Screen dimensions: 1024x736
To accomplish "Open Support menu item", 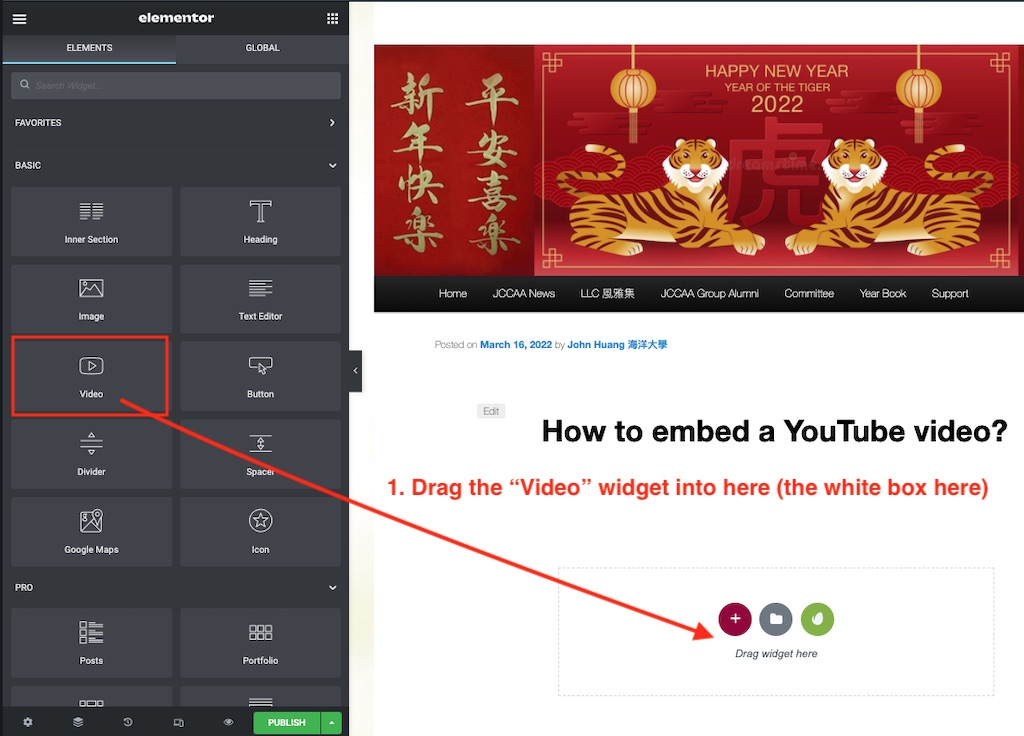I will coord(950,294).
